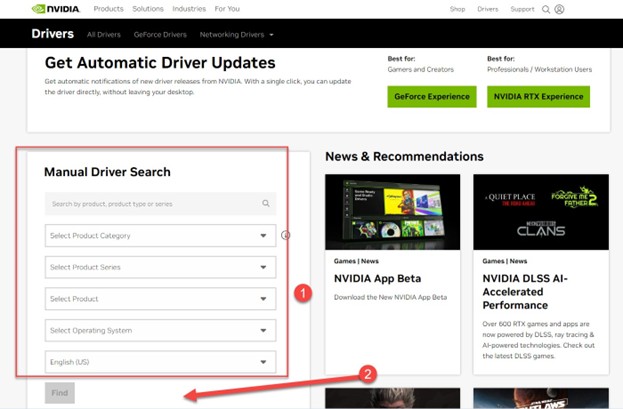
Task: Expand the Select Product dropdown
Action: point(160,299)
